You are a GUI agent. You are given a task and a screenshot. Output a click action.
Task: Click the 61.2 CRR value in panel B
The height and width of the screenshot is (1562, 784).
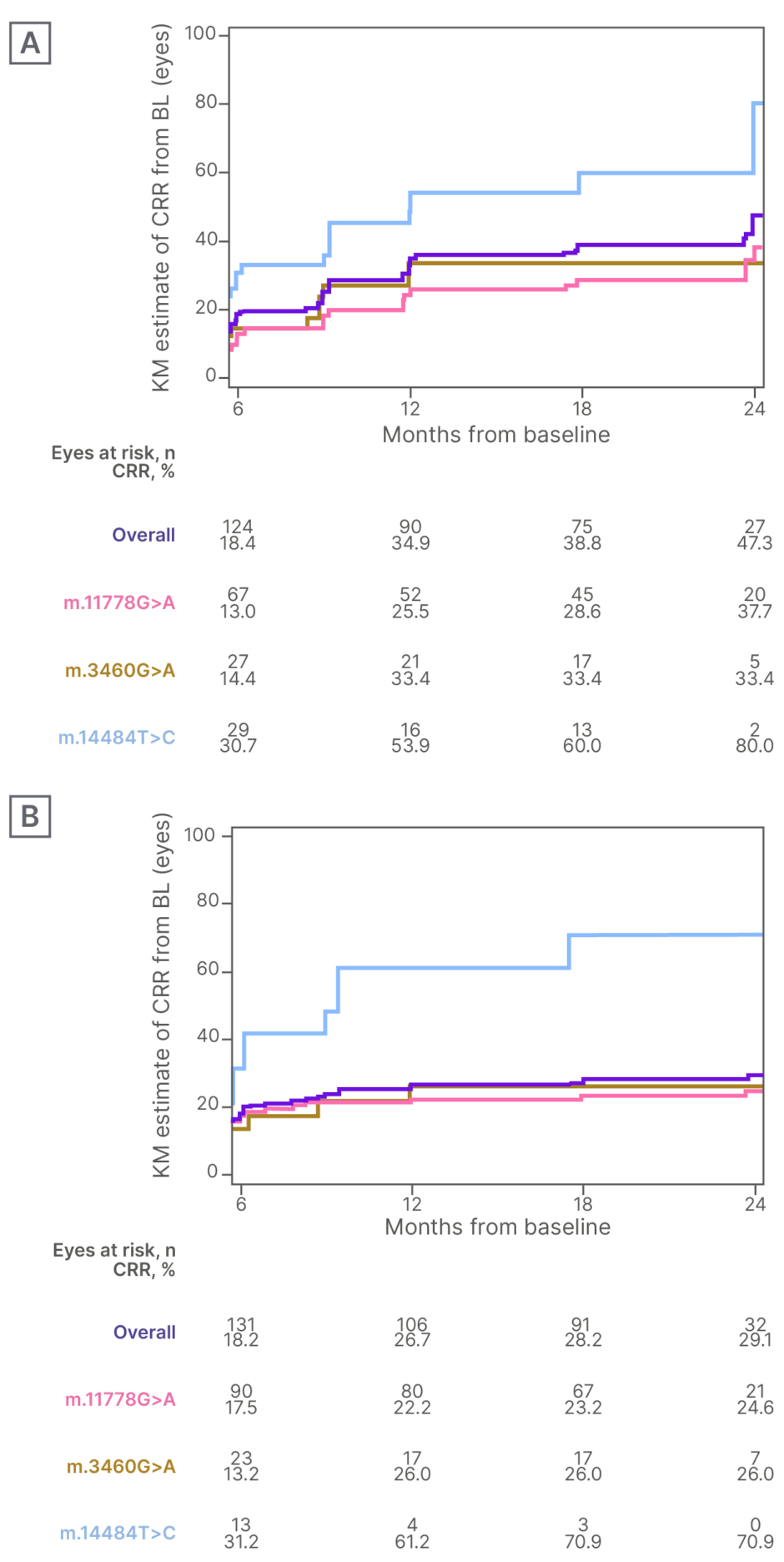pyautogui.click(x=412, y=1541)
